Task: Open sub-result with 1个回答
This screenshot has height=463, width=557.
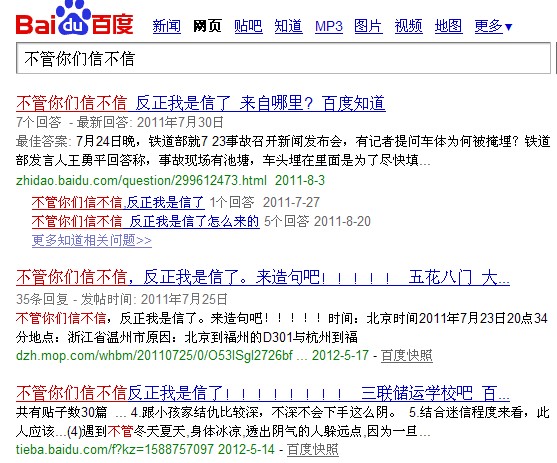Action: tap(118, 203)
